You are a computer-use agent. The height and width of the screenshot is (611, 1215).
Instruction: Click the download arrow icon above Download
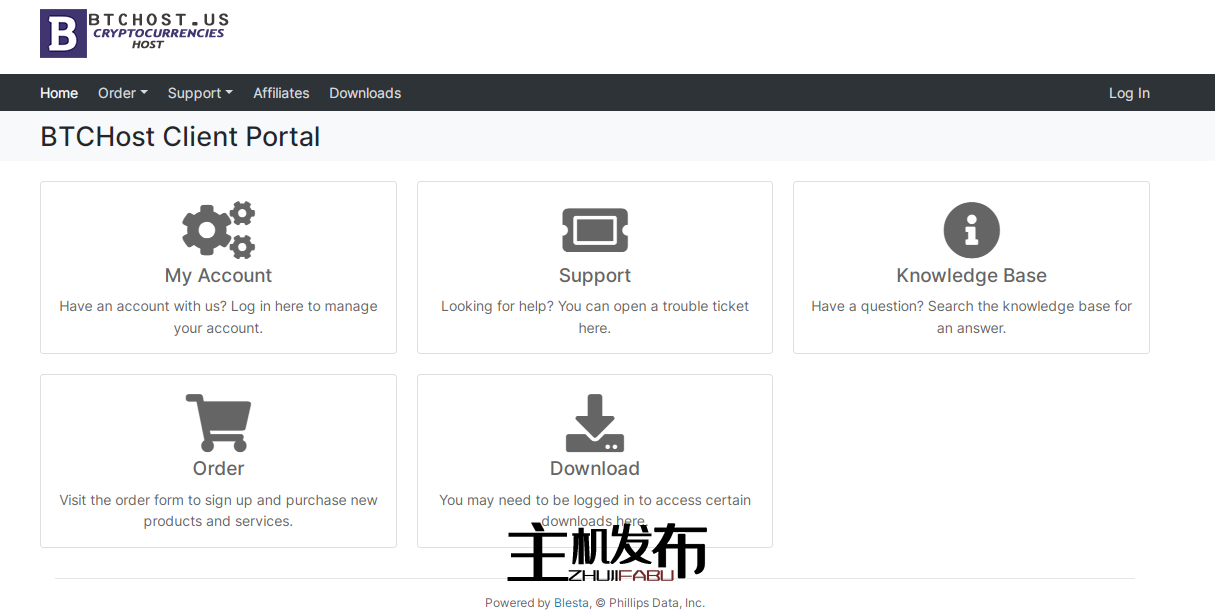pyautogui.click(x=594, y=421)
